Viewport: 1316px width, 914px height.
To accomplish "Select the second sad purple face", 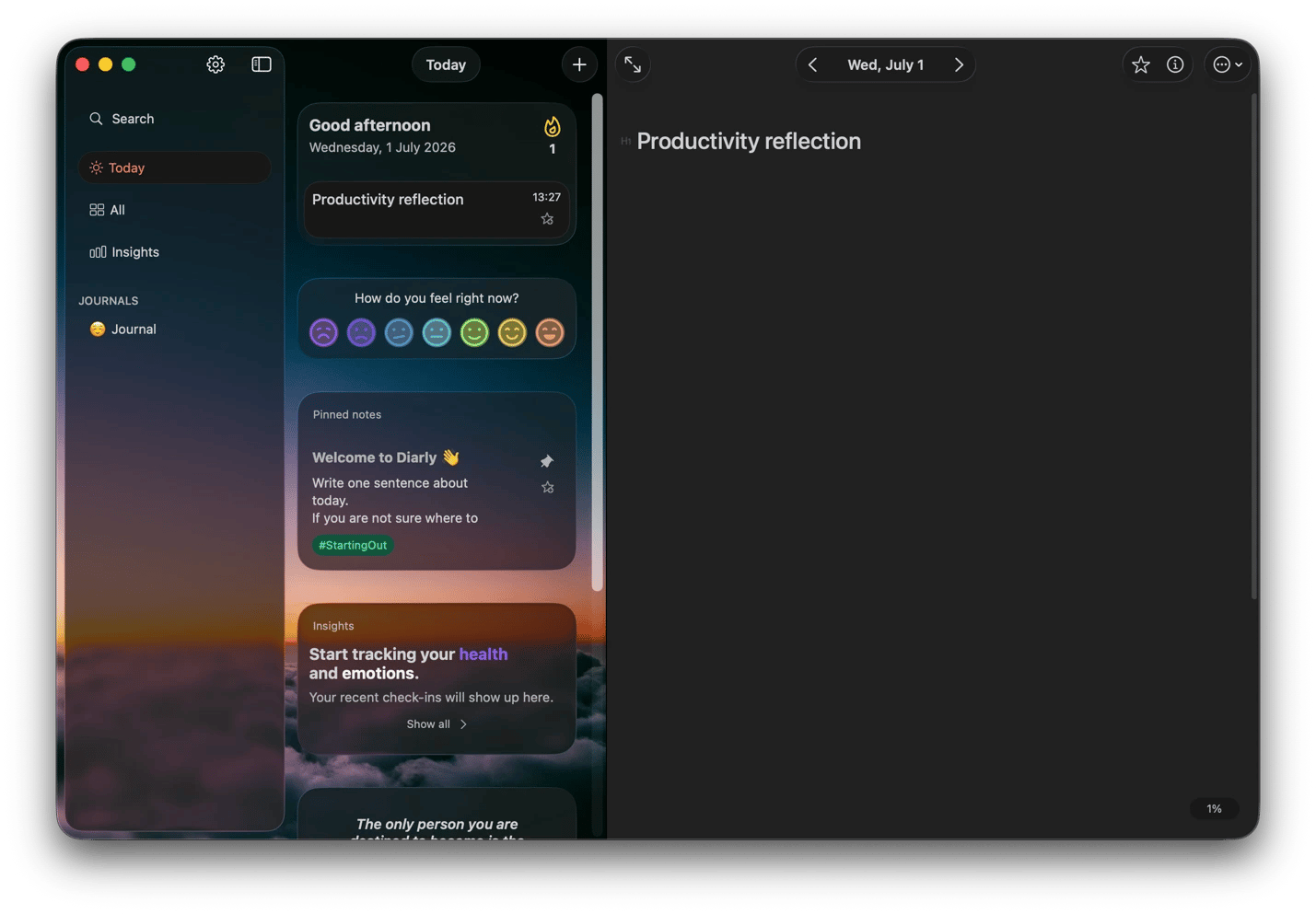I will pos(361,332).
